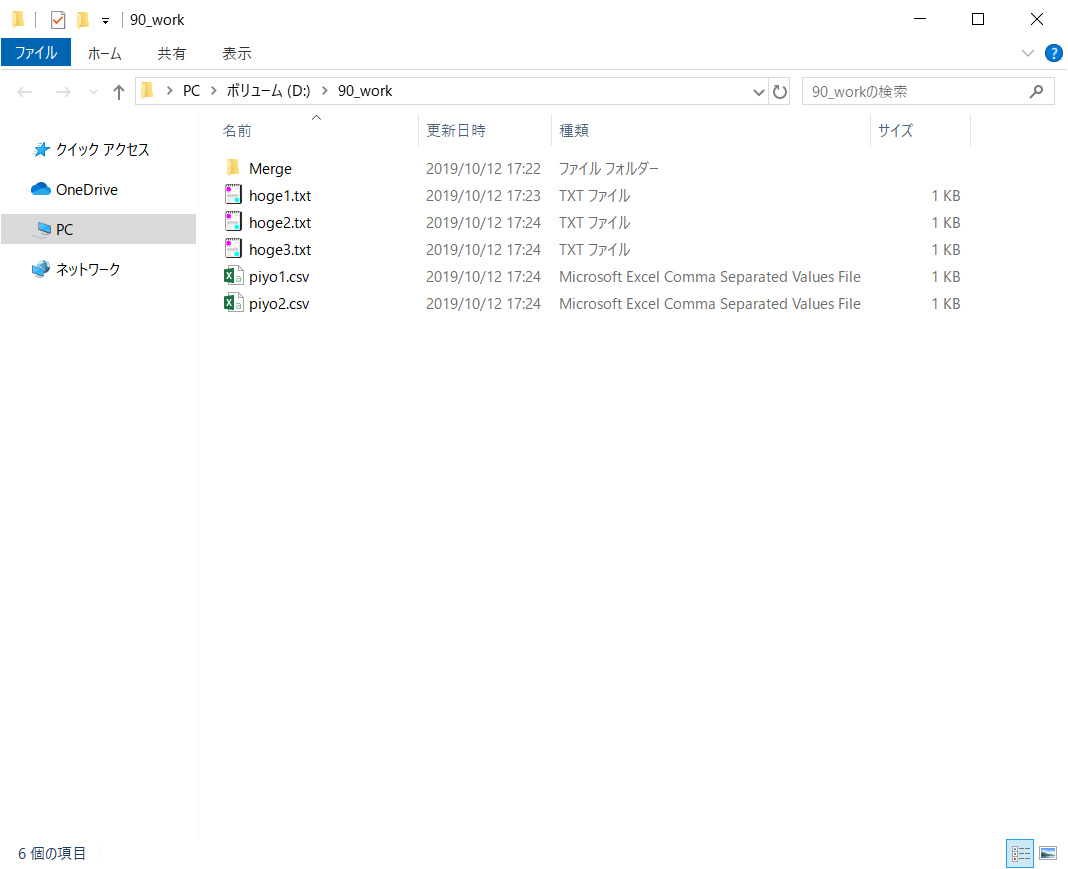Click piyo2.csv's Microsoft Excel Comma Separated type
1068x869 pixels.
pos(710,304)
